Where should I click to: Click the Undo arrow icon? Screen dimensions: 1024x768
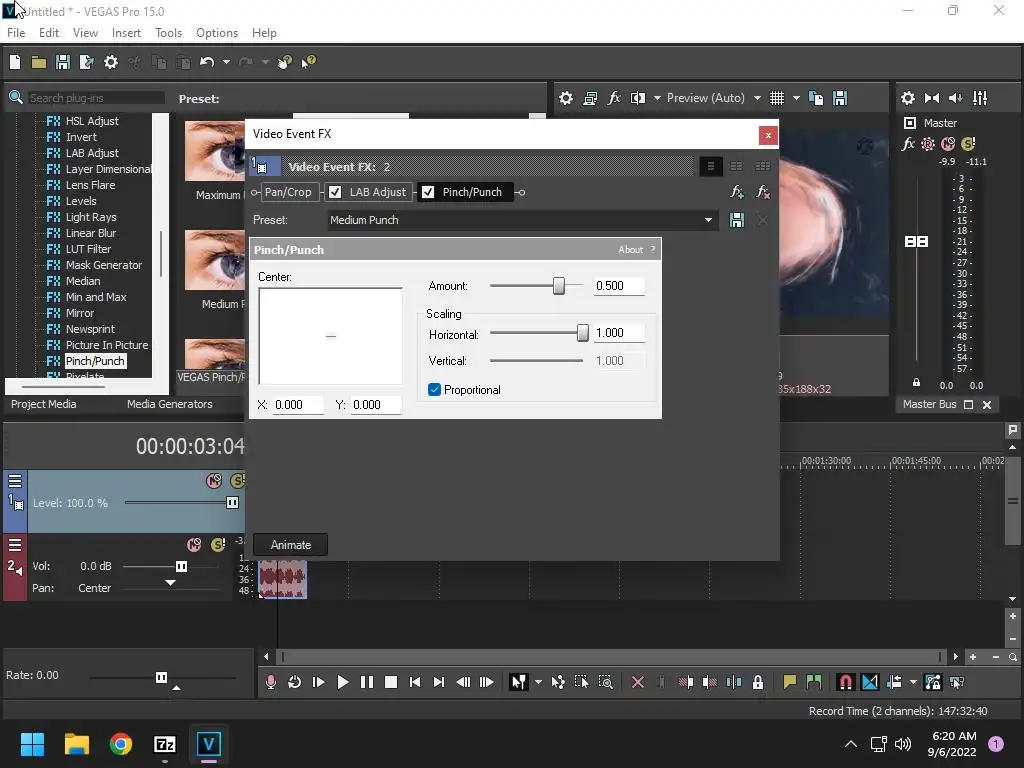pyautogui.click(x=207, y=62)
